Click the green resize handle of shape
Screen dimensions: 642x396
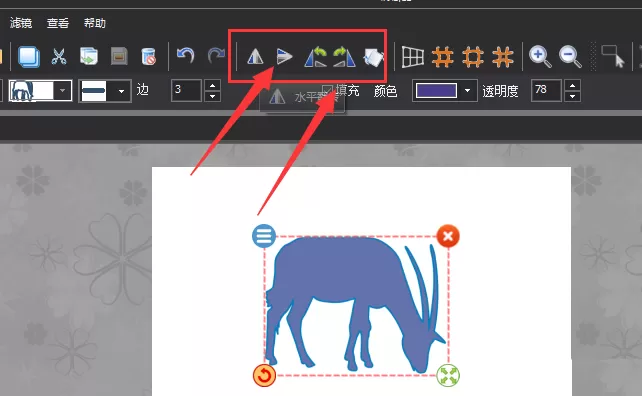pos(448,375)
